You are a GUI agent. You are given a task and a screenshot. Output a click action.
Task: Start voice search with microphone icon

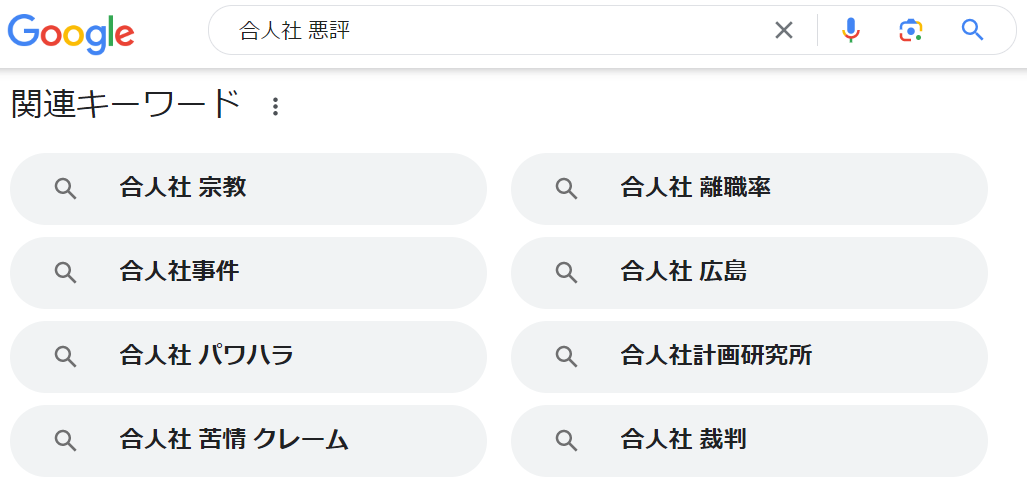(850, 31)
